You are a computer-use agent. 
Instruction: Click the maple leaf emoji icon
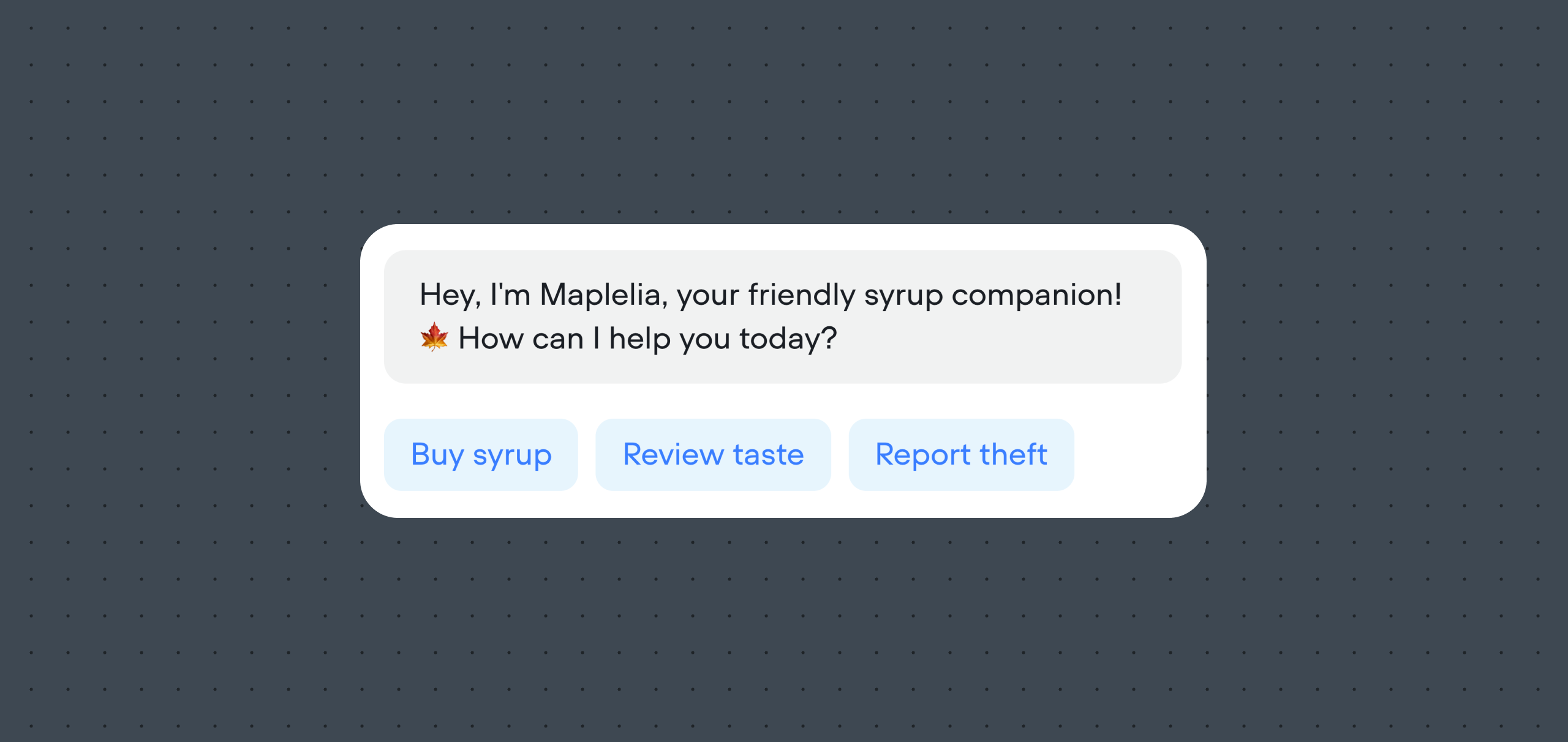tap(434, 337)
